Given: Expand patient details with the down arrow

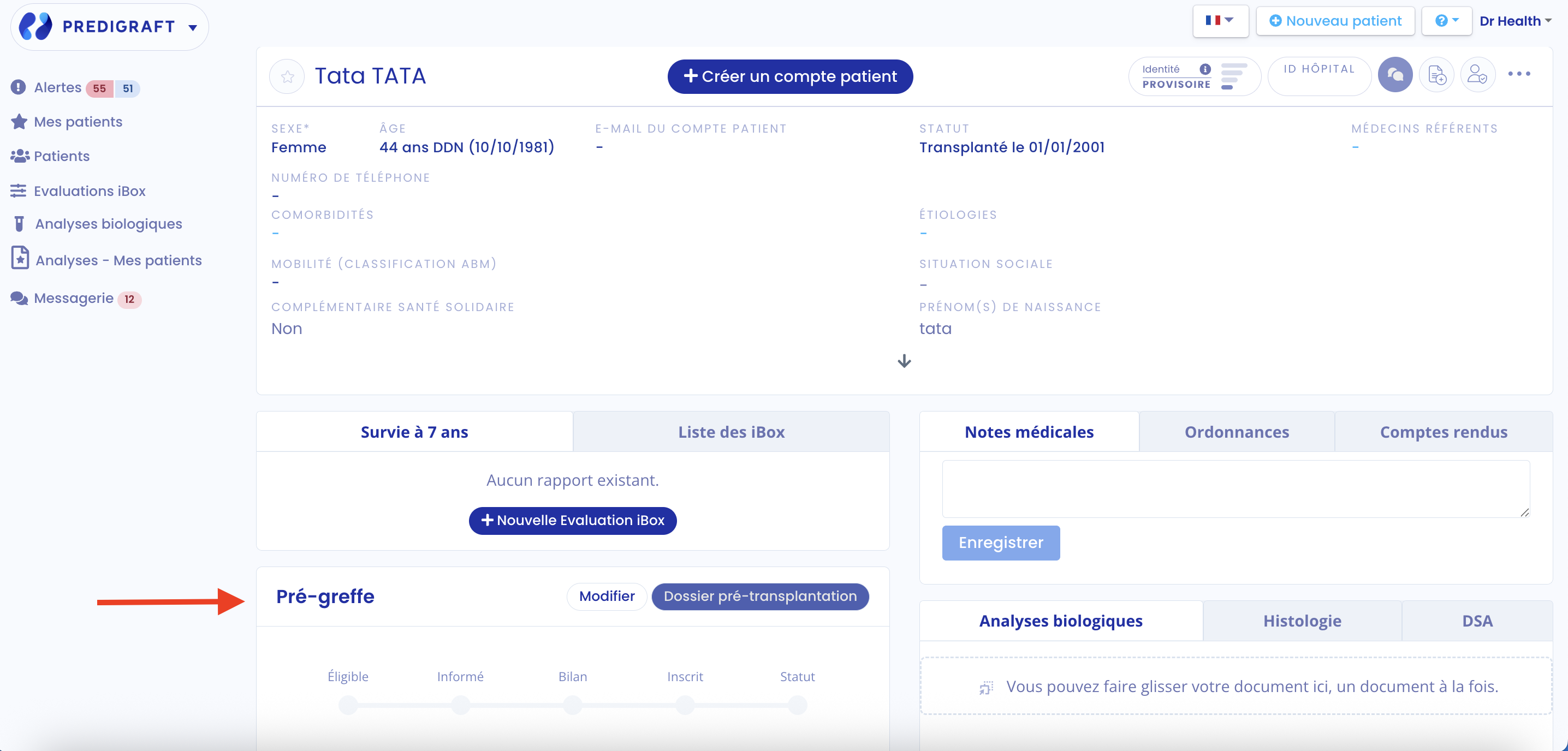Looking at the screenshot, I should point(904,361).
